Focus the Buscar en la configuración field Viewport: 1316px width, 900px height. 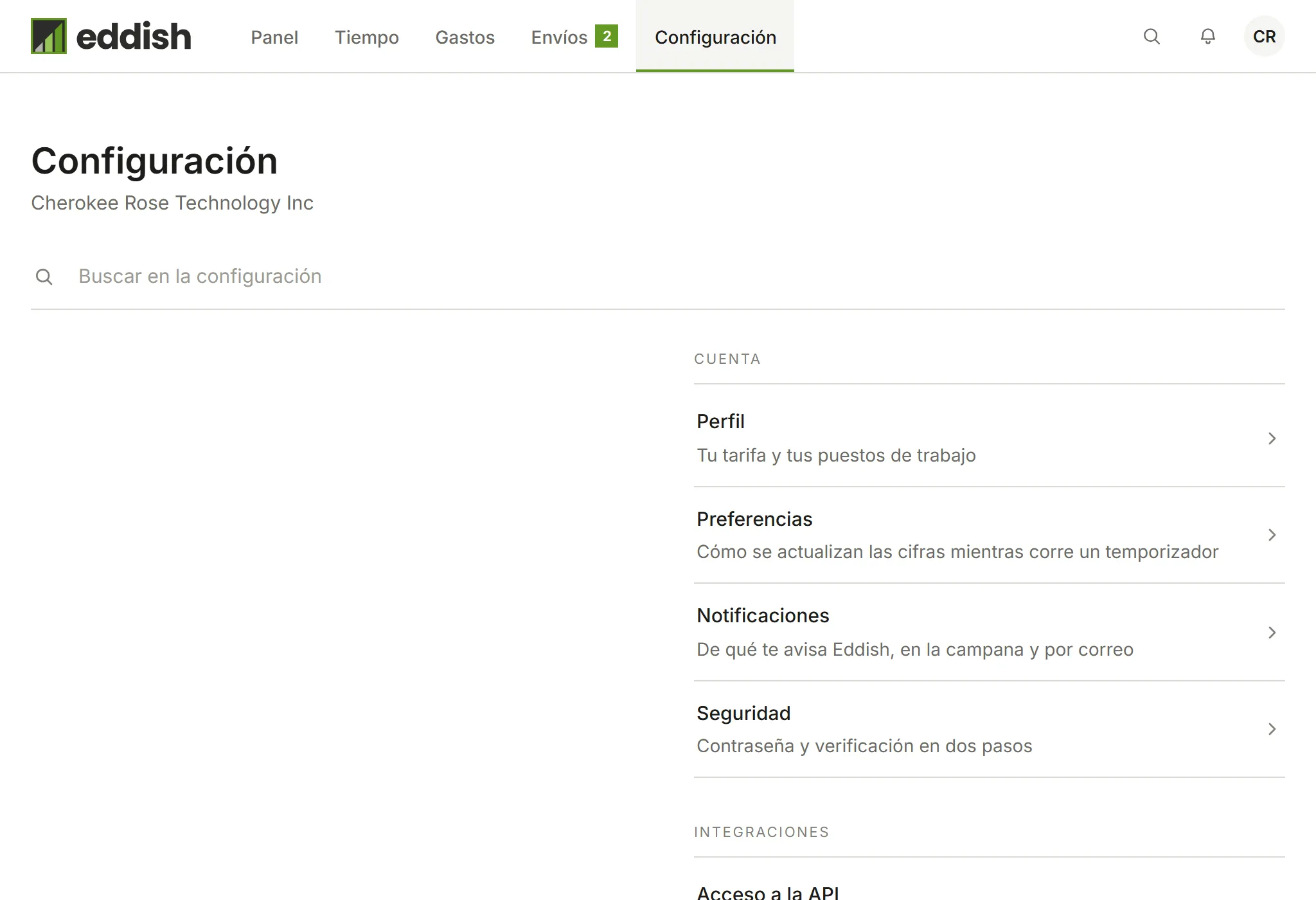coord(658,276)
